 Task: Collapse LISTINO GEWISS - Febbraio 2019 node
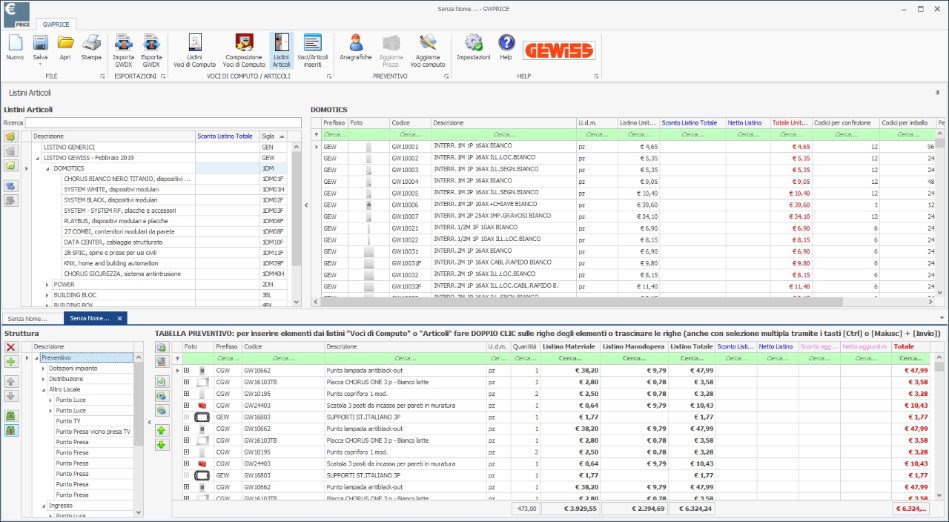(38, 158)
